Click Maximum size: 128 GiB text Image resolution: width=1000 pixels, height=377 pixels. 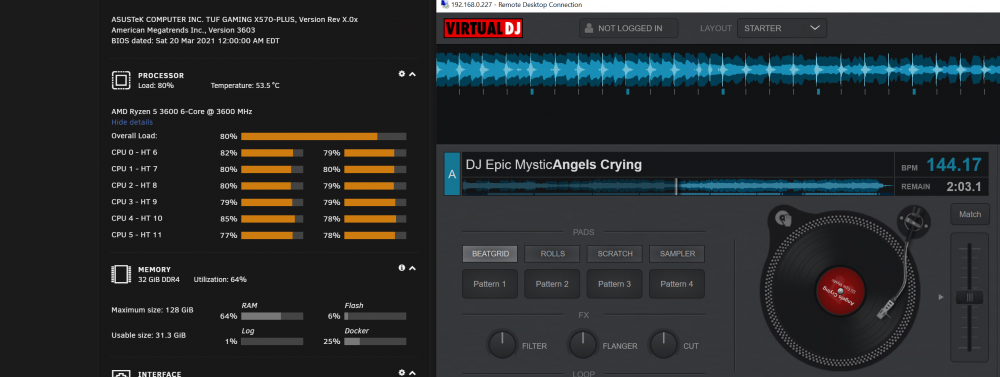coord(152,310)
